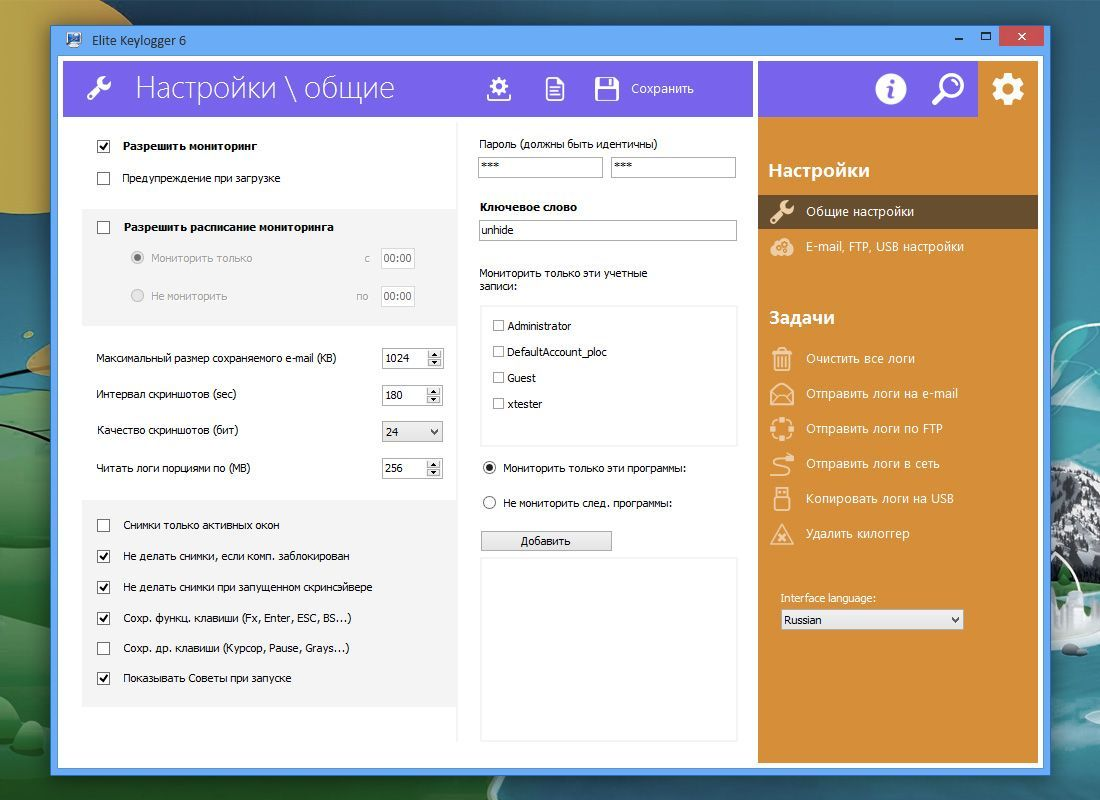
Task: Select the large gear settings tab icon
Action: [x=1007, y=89]
